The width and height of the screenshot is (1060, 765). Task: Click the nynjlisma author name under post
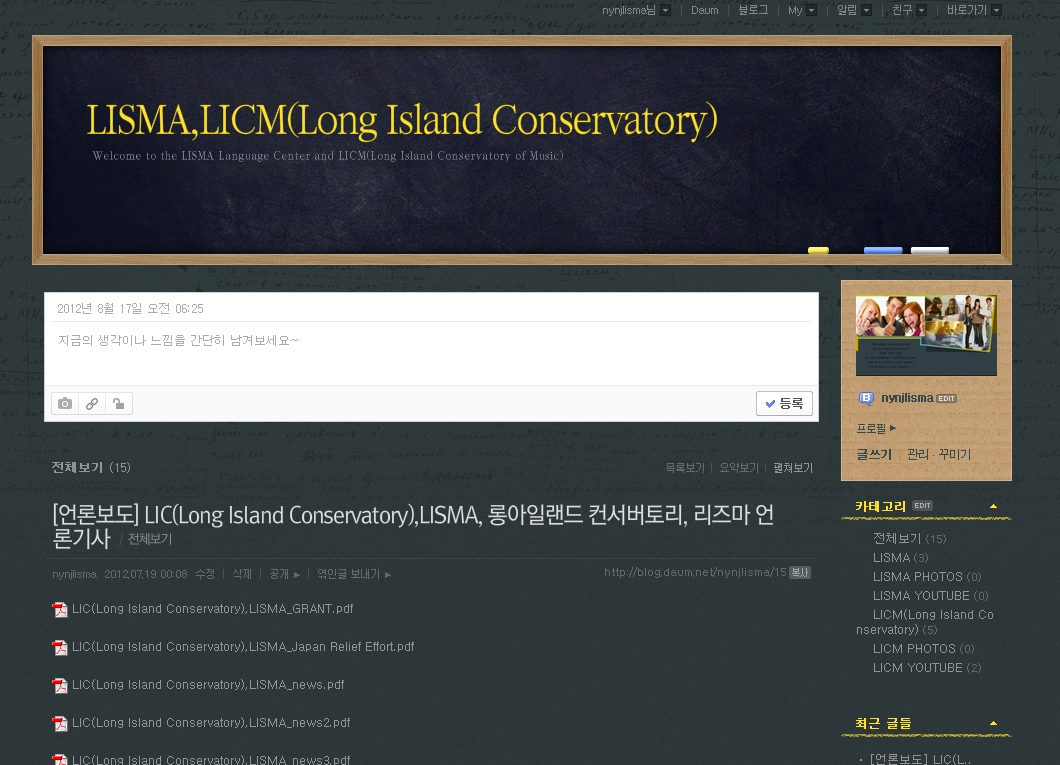tap(74, 574)
